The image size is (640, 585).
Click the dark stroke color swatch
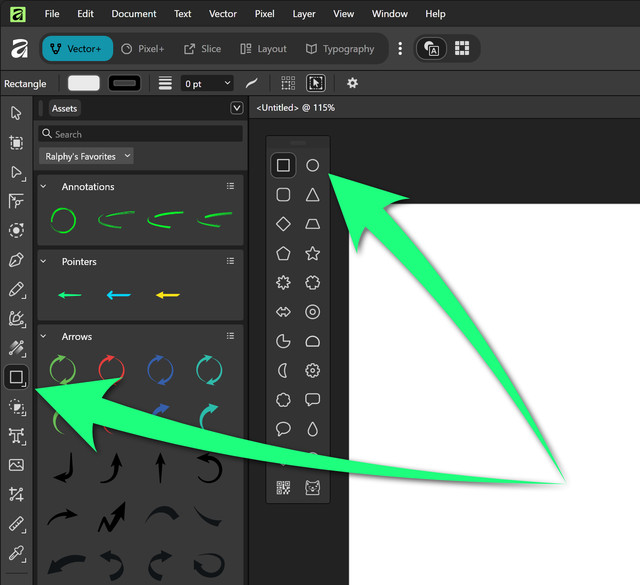[124, 83]
